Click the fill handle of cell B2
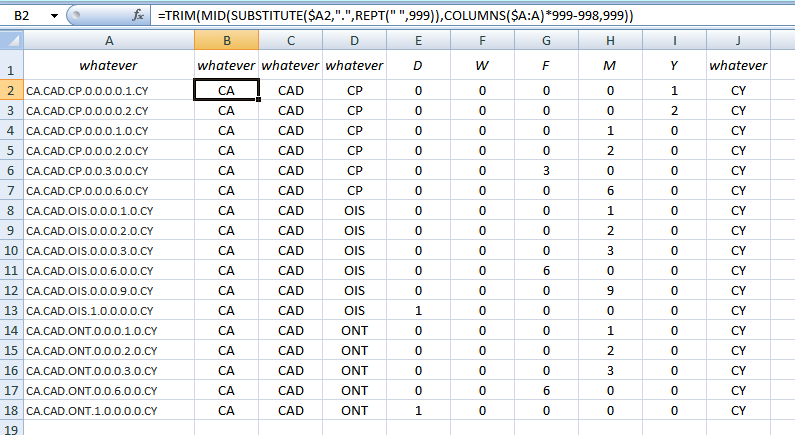The height and width of the screenshot is (435, 795). pyautogui.click(x=259, y=99)
